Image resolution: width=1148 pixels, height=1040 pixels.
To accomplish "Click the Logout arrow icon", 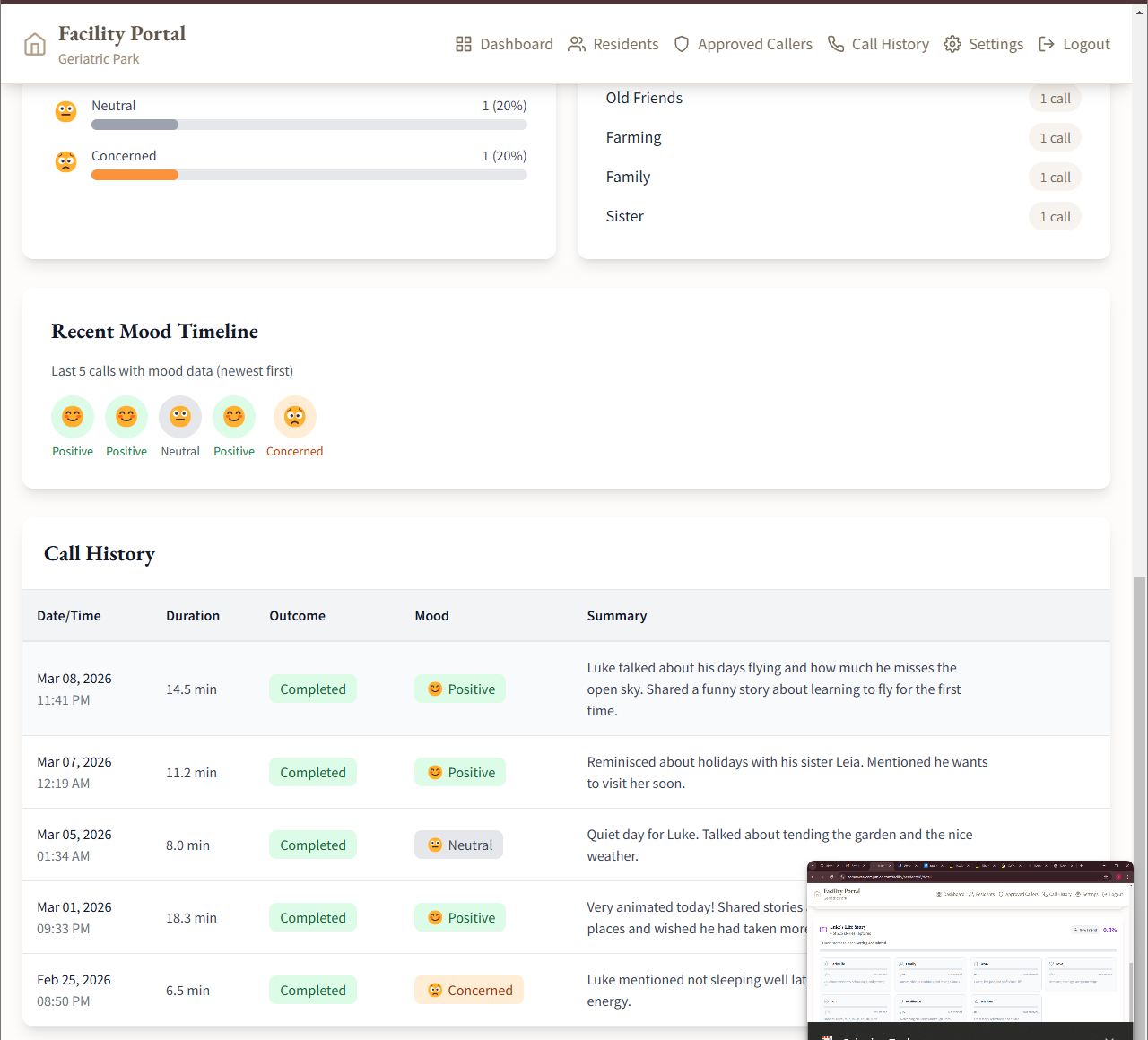I will pyautogui.click(x=1047, y=43).
